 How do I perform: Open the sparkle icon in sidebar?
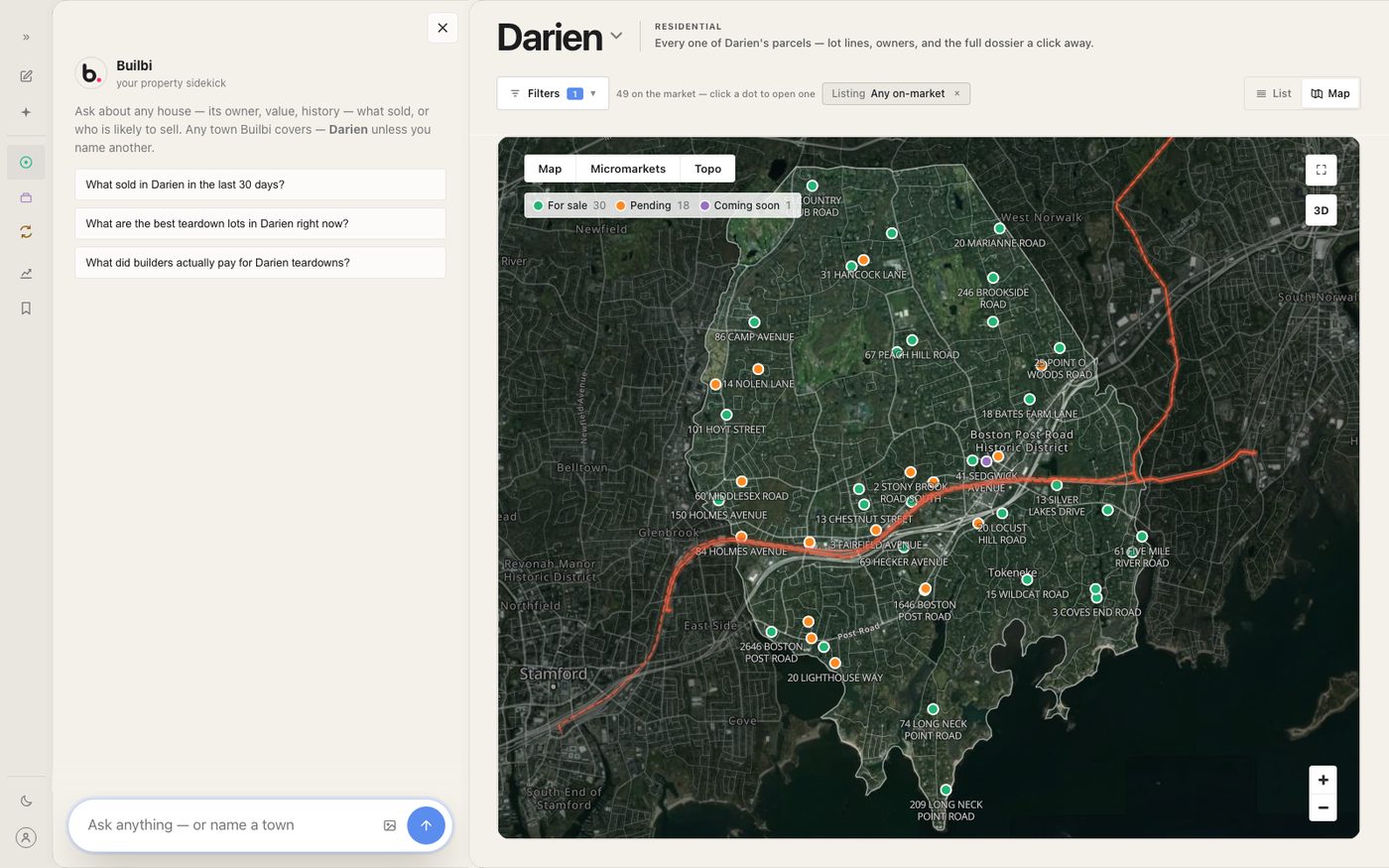(x=26, y=112)
